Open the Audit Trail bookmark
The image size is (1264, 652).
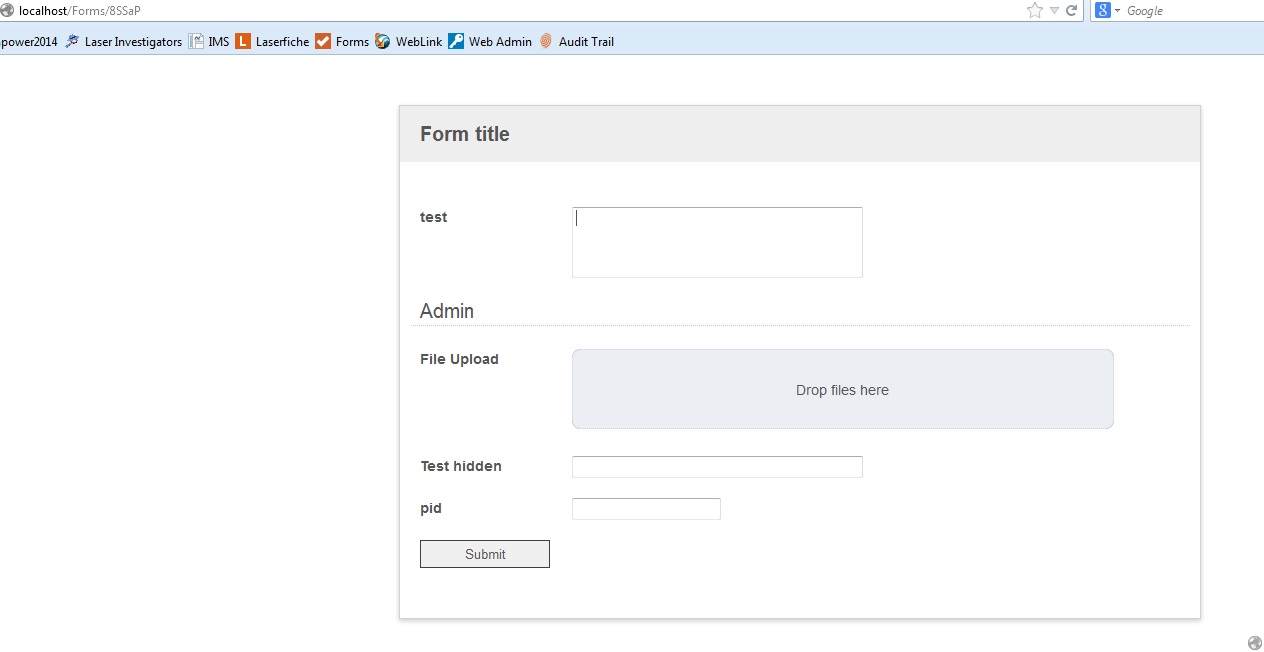(x=576, y=42)
